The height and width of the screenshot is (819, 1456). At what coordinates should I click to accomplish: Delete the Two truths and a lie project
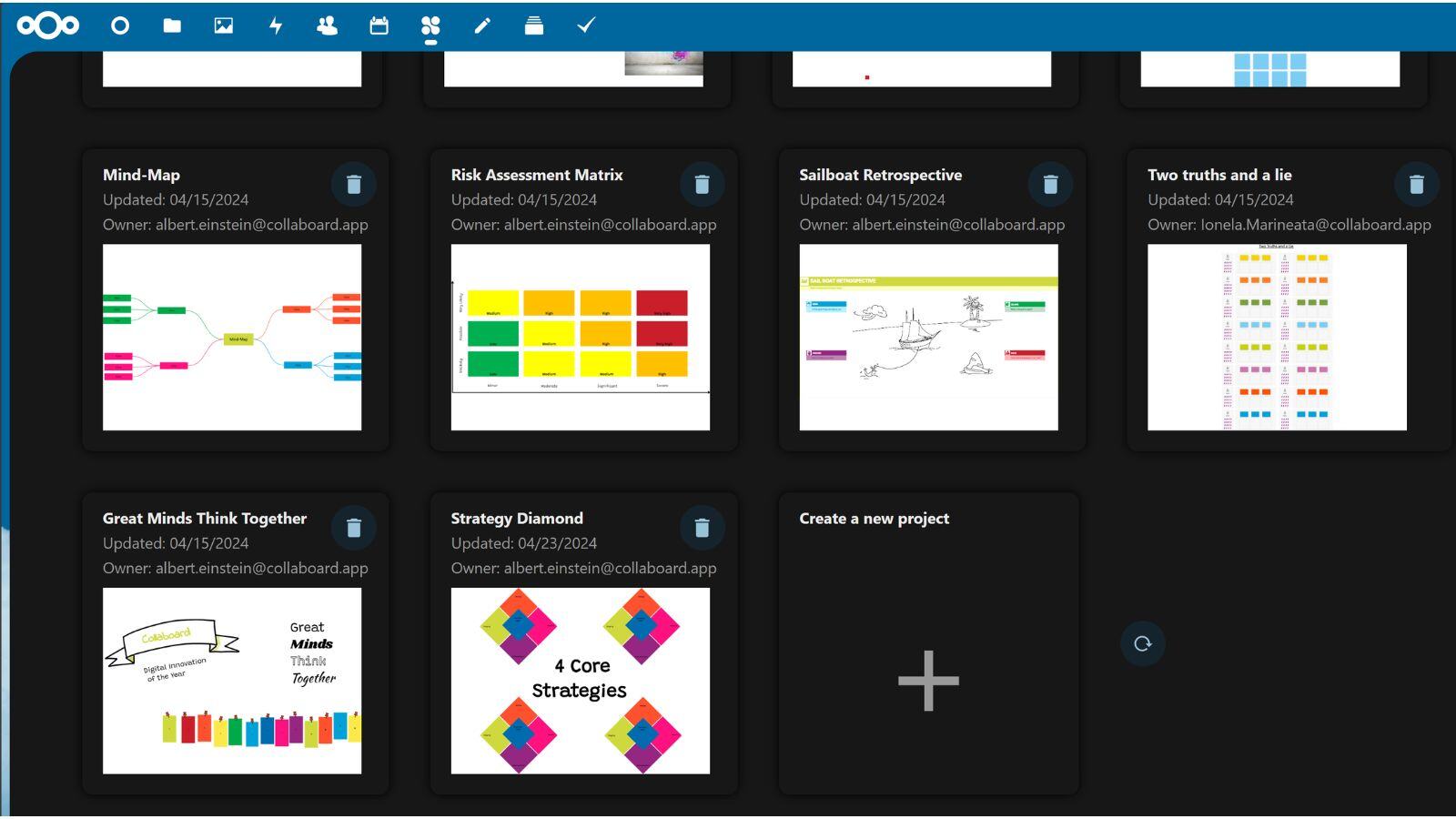tap(1416, 184)
